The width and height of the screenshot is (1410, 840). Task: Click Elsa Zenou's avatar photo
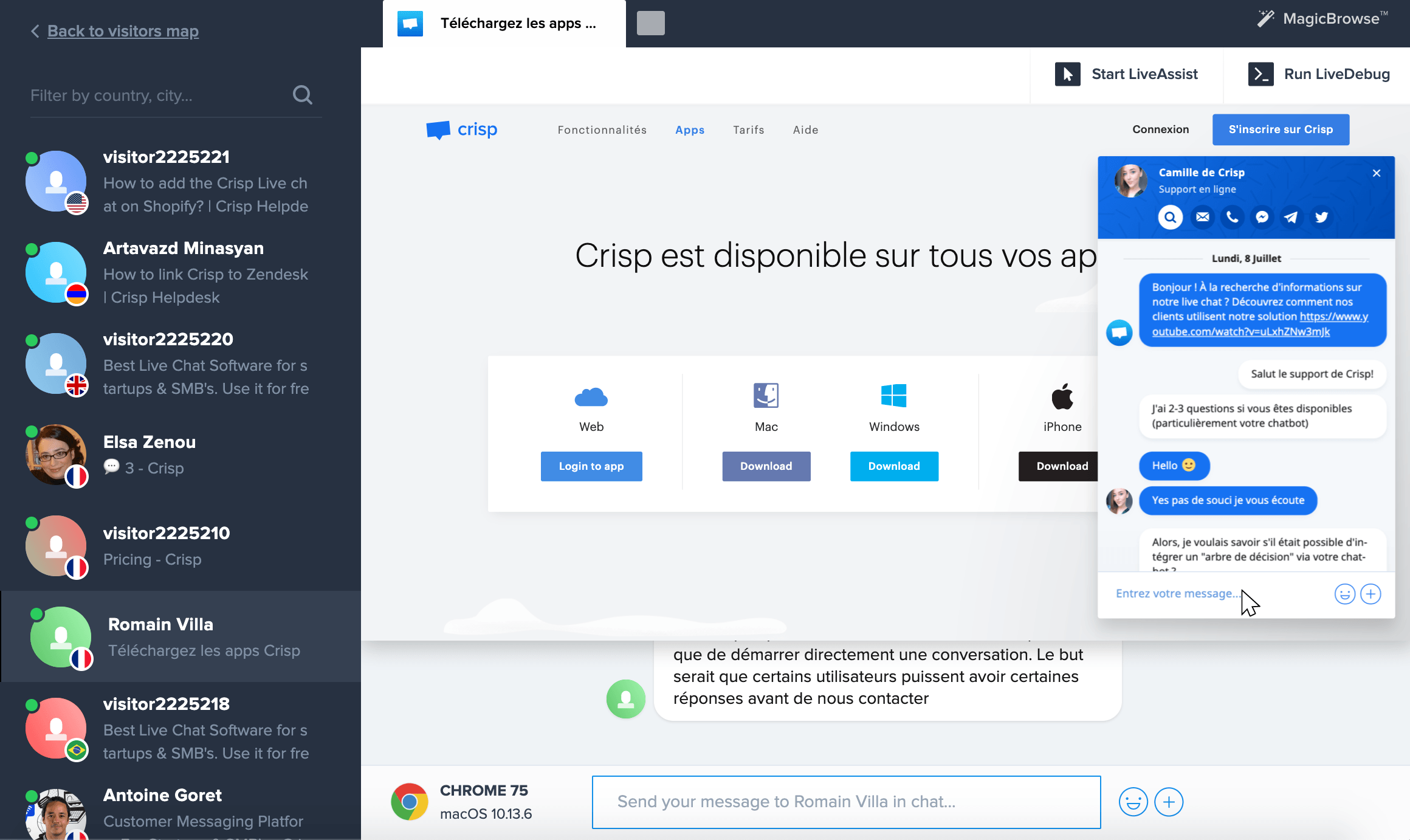tap(56, 455)
